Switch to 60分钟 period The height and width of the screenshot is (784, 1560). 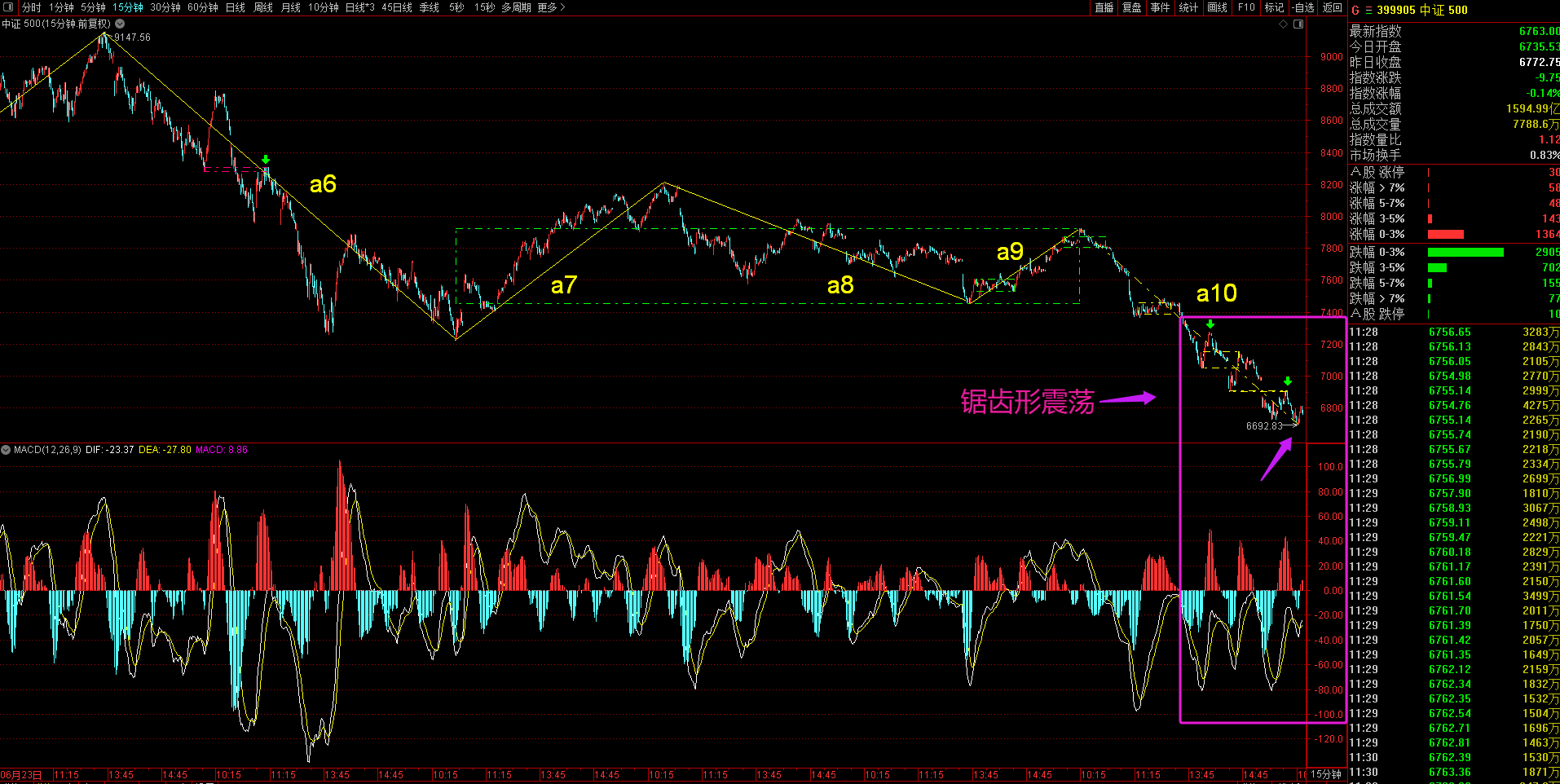tap(203, 7)
